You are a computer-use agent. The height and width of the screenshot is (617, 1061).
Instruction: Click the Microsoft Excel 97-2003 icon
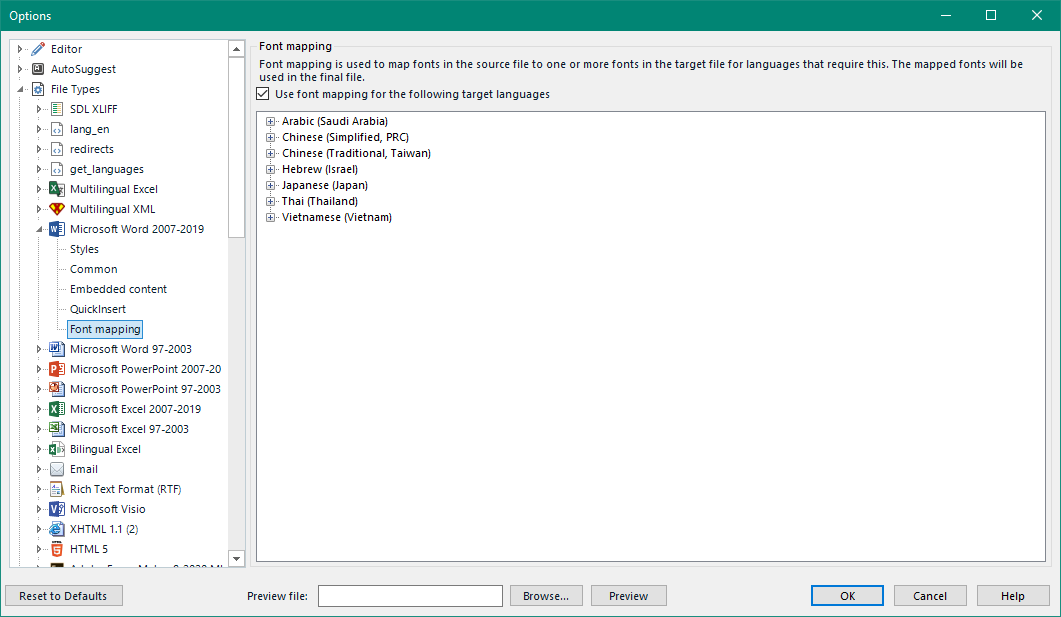pos(58,429)
